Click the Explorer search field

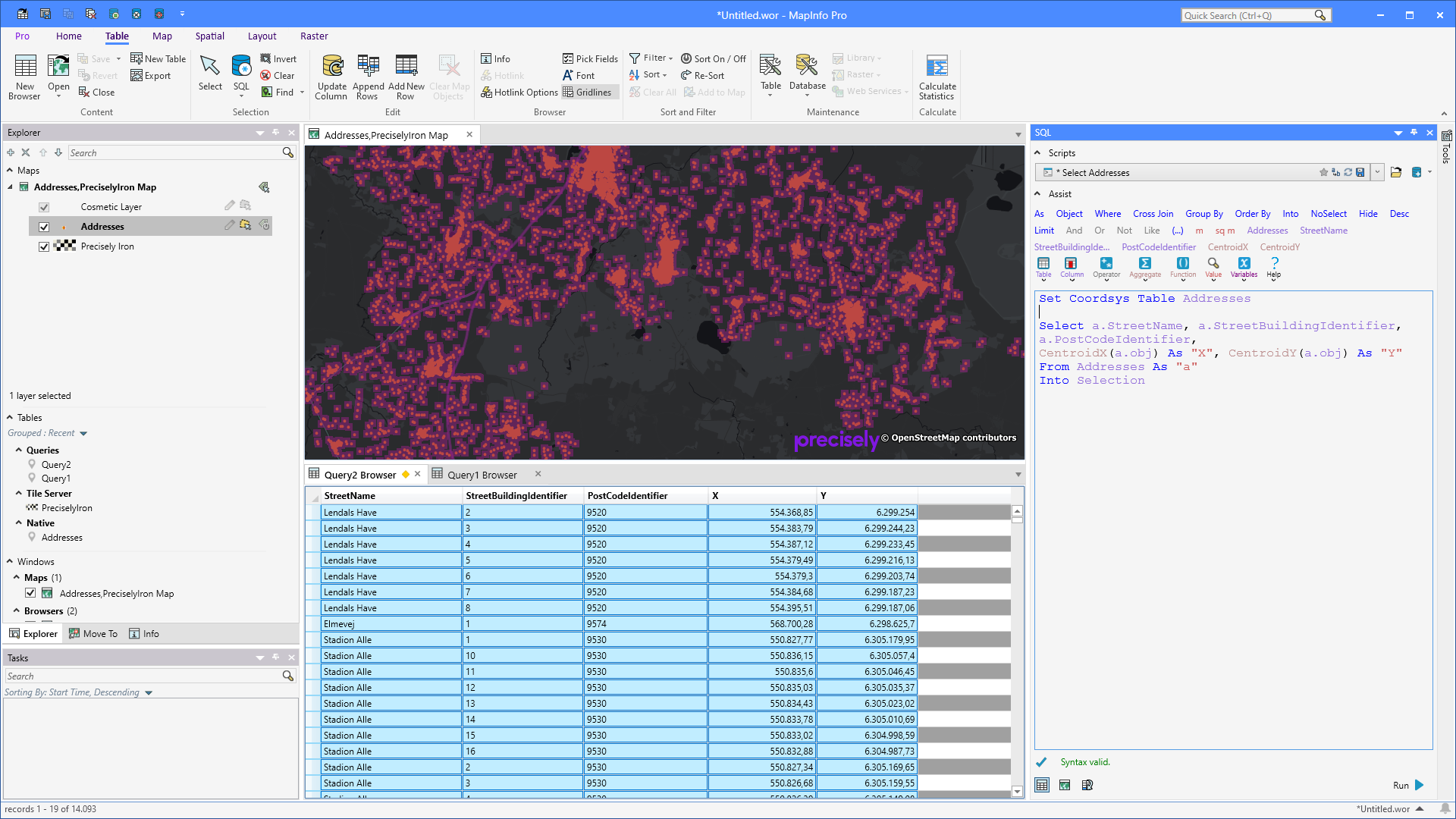point(174,152)
